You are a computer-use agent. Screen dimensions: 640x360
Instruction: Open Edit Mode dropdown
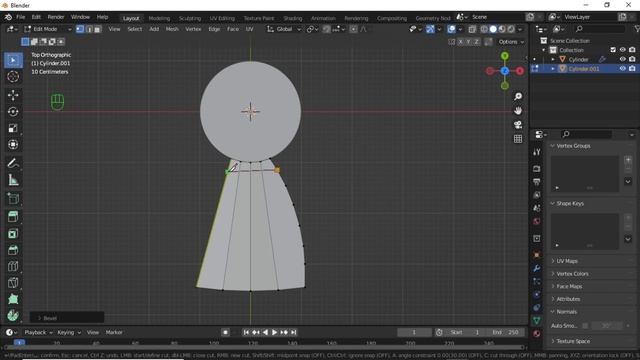(48, 29)
